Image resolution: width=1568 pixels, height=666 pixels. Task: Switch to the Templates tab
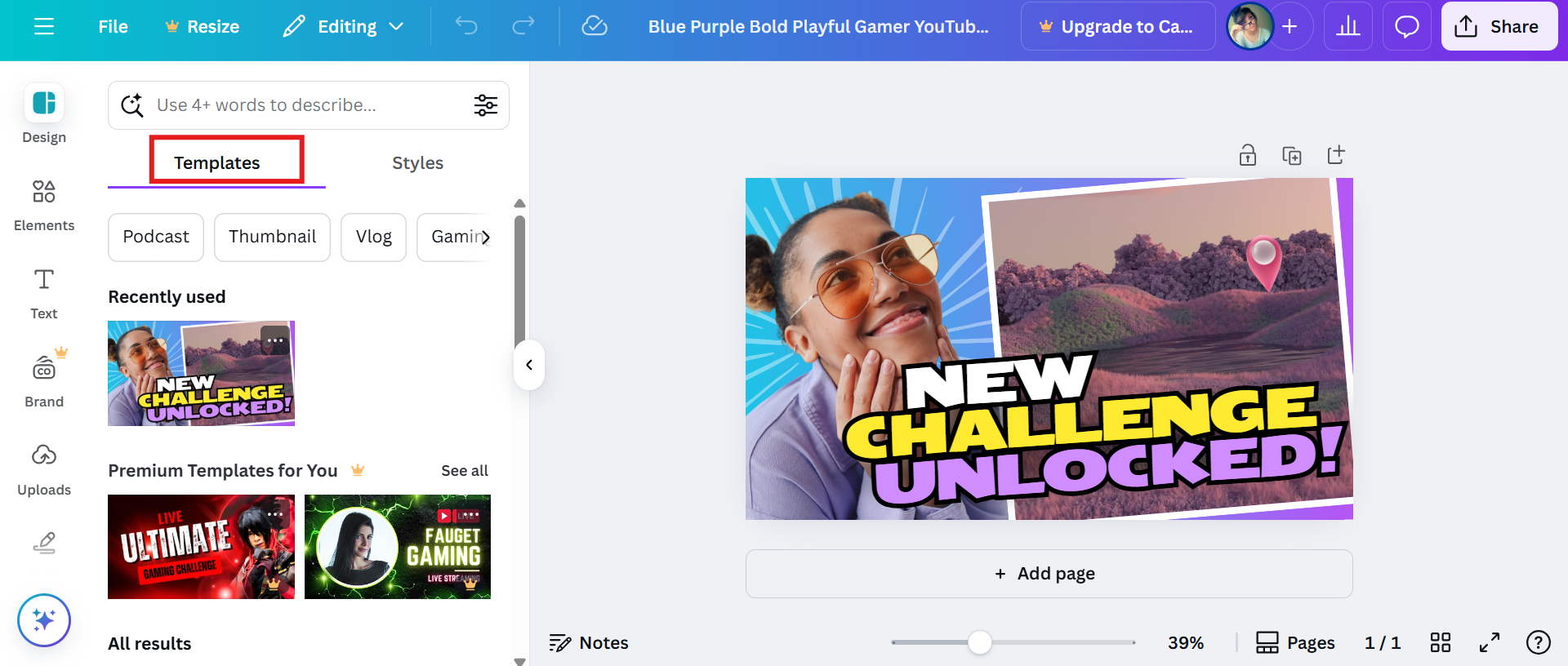click(x=217, y=162)
